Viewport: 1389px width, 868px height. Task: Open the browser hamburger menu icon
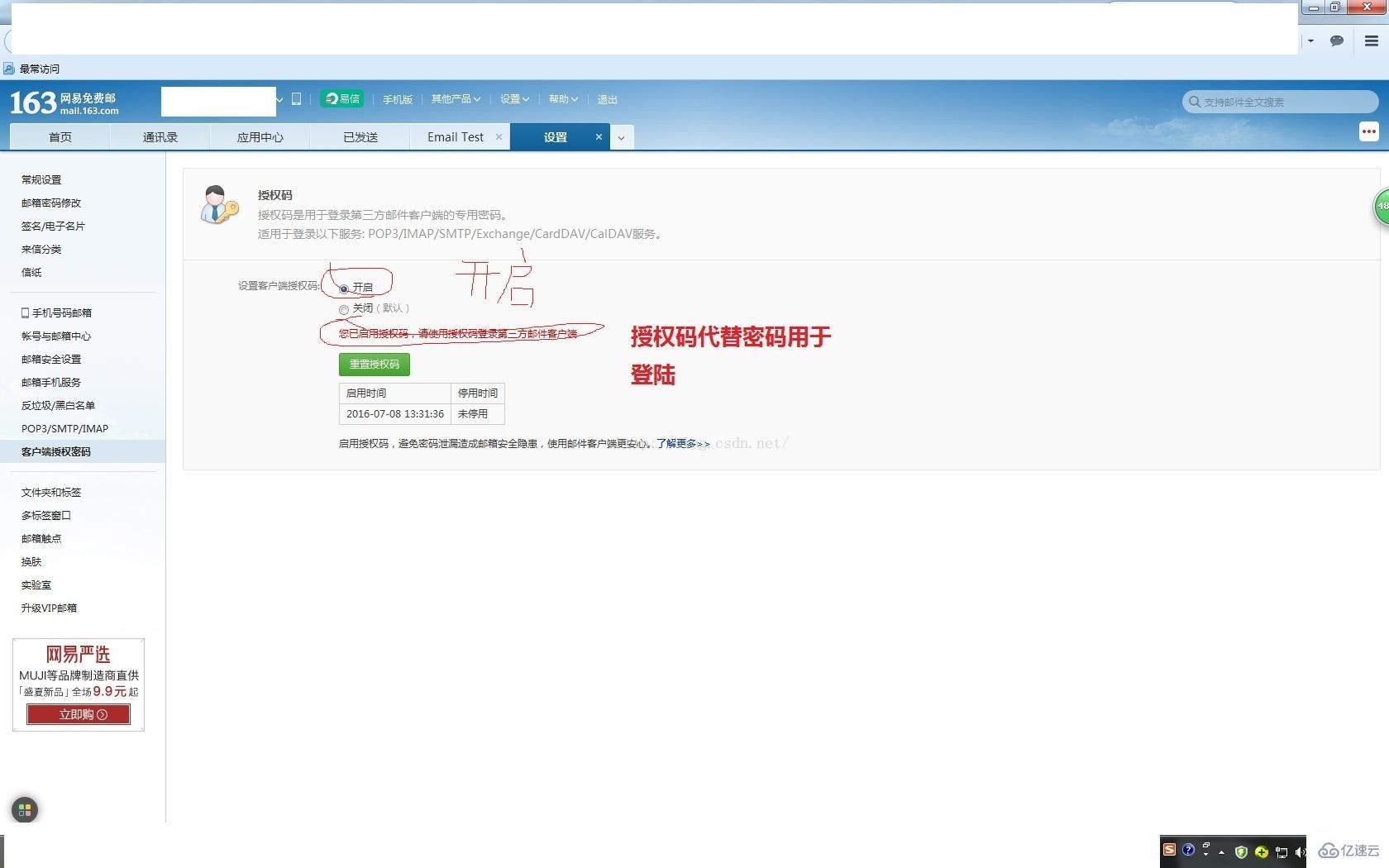click(x=1371, y=41)
